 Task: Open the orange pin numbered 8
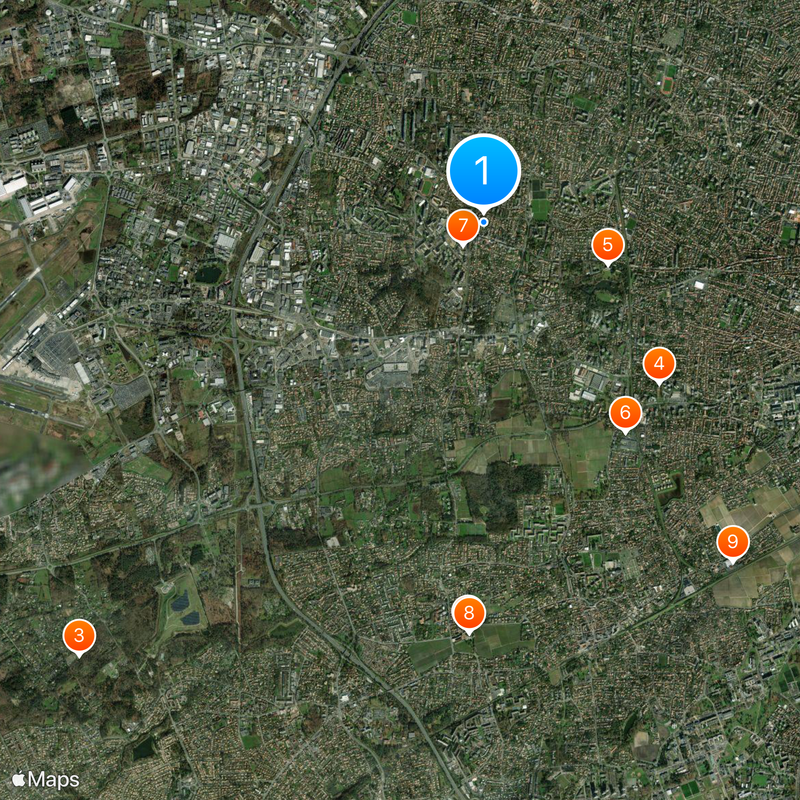[x=468, y=613]
